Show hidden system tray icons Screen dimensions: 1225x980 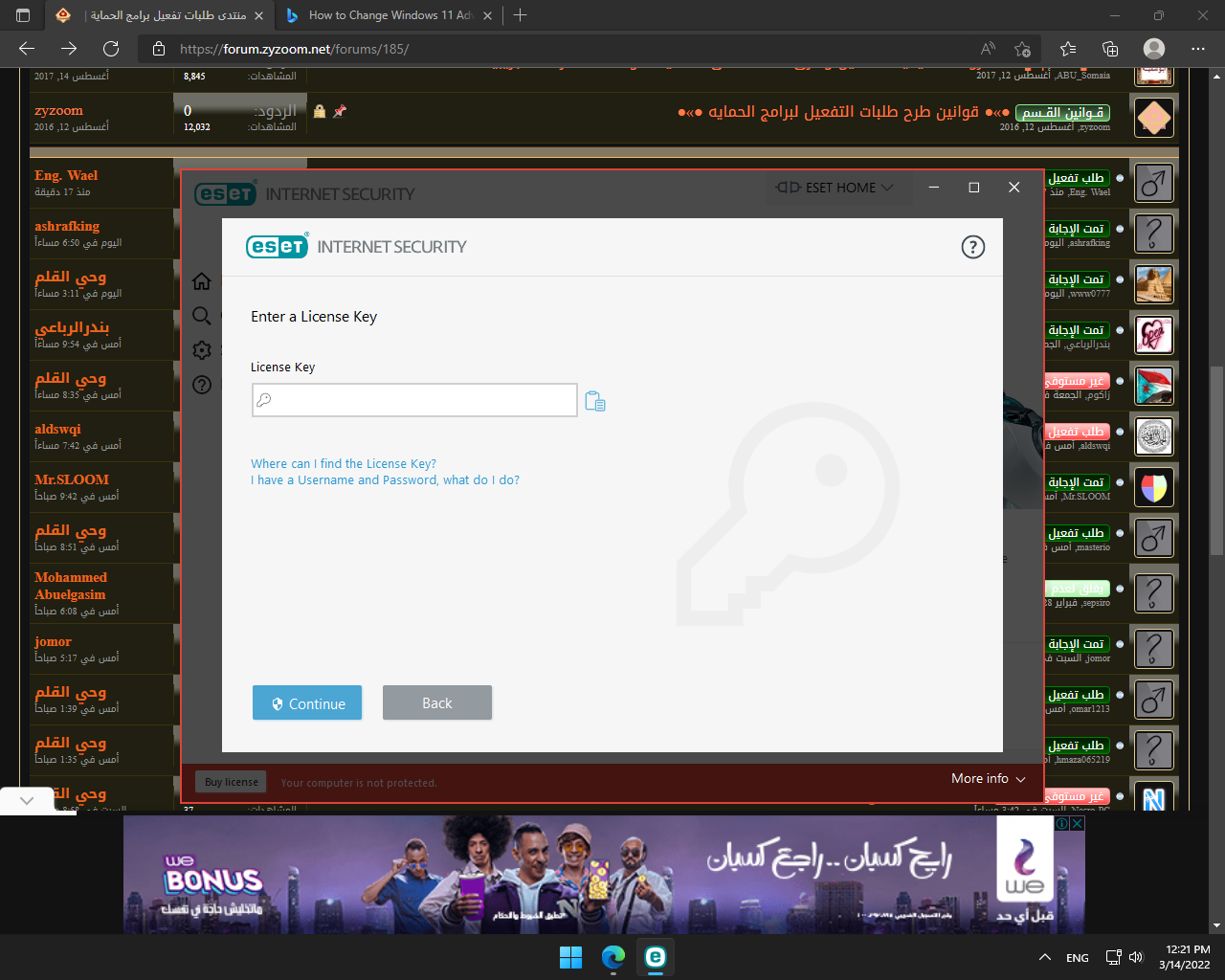point(1044,957)
